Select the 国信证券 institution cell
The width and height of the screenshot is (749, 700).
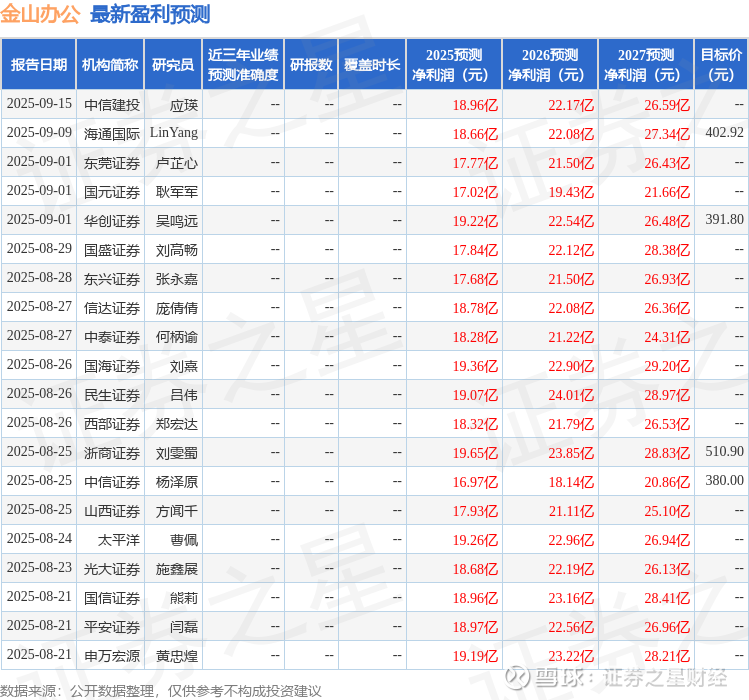click(110, 597)
